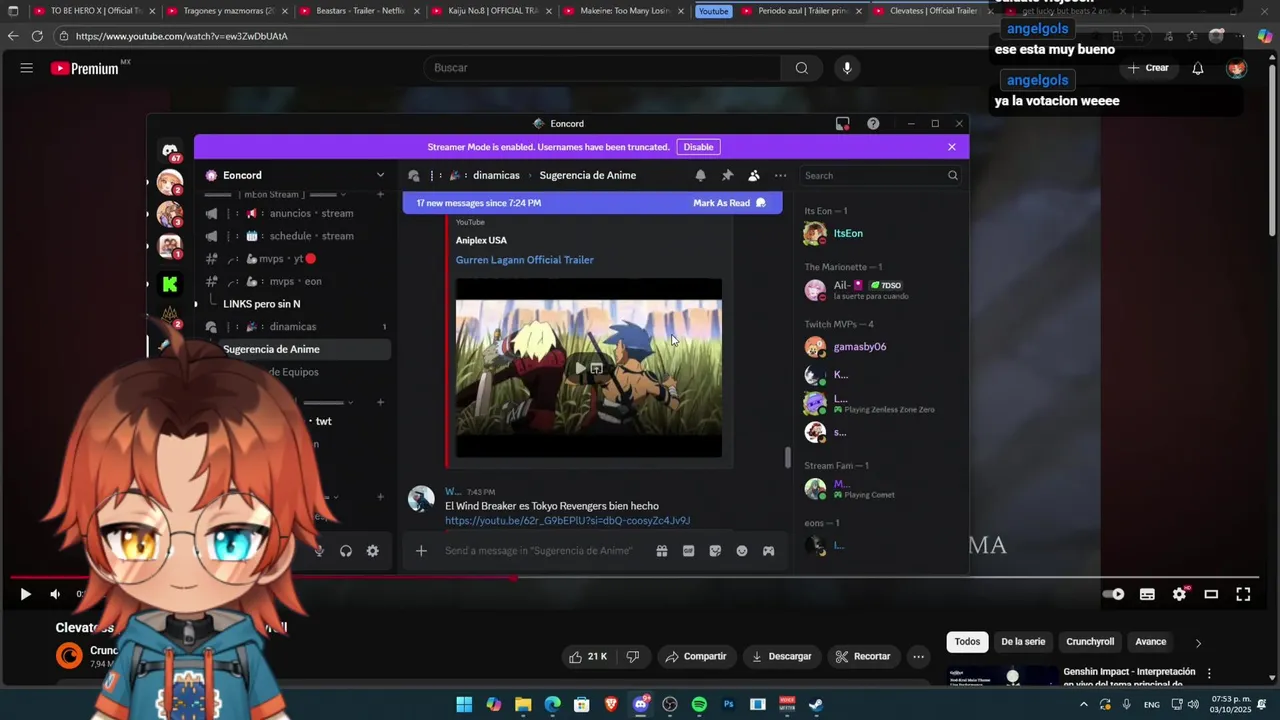Viewport: 1280px width, 720px height.
Task: Play the YouTube video
Action: 26,594
